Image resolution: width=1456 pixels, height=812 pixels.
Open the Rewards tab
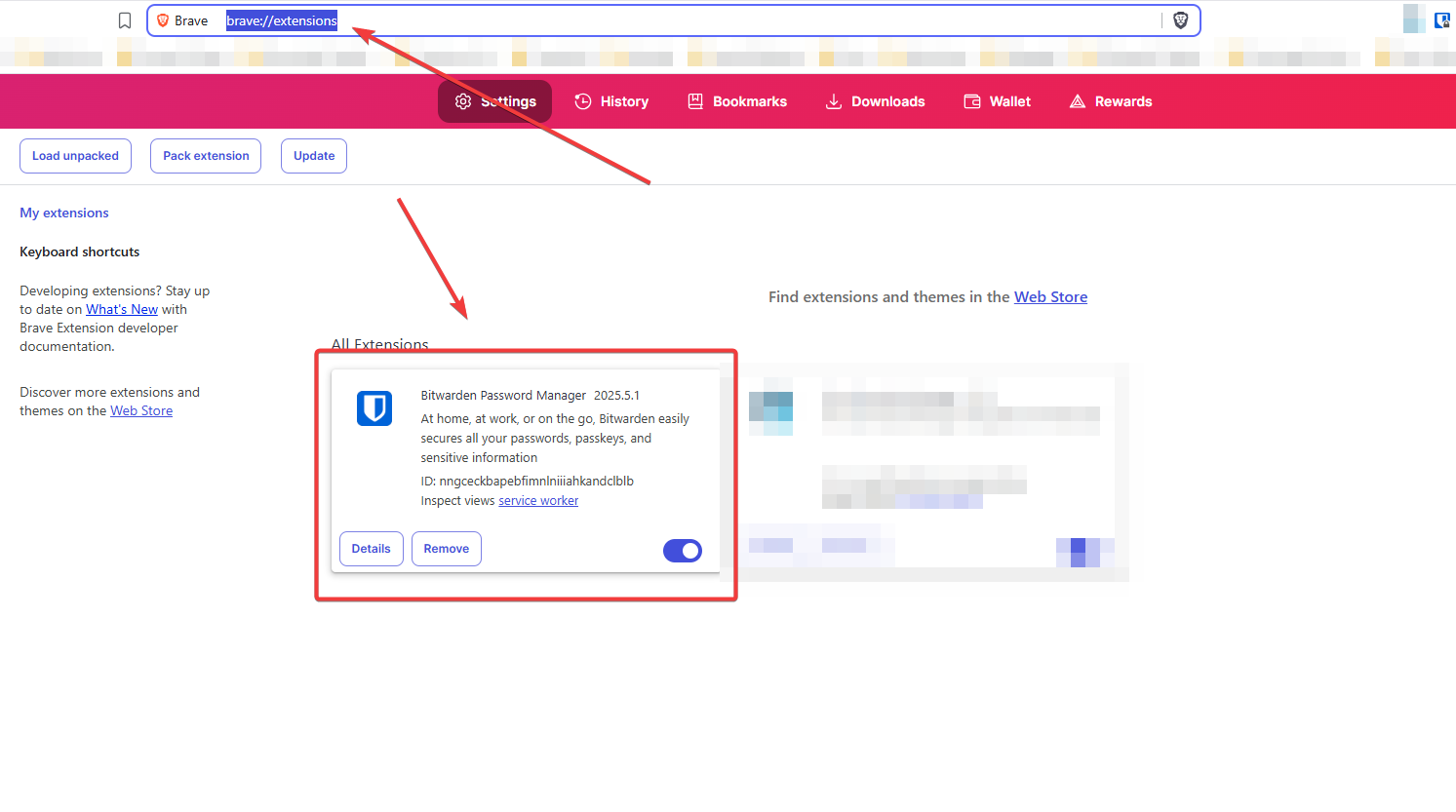tap(1111, 101)
